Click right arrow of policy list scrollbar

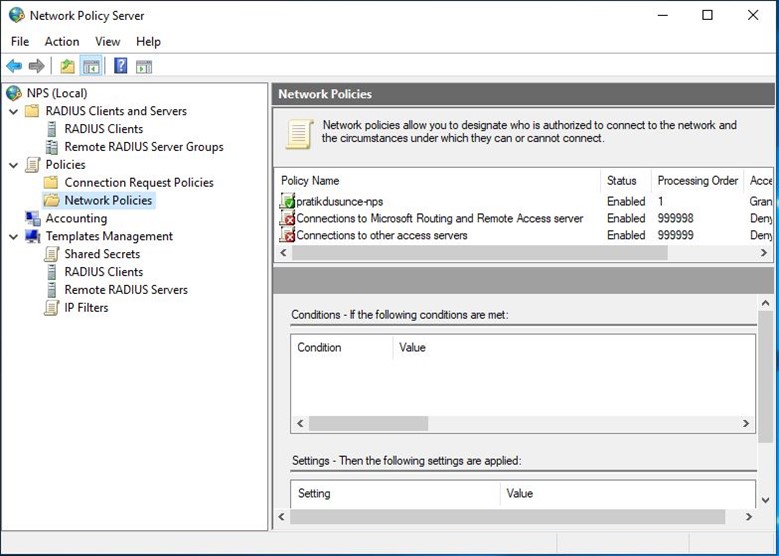[x=764, y=253]
